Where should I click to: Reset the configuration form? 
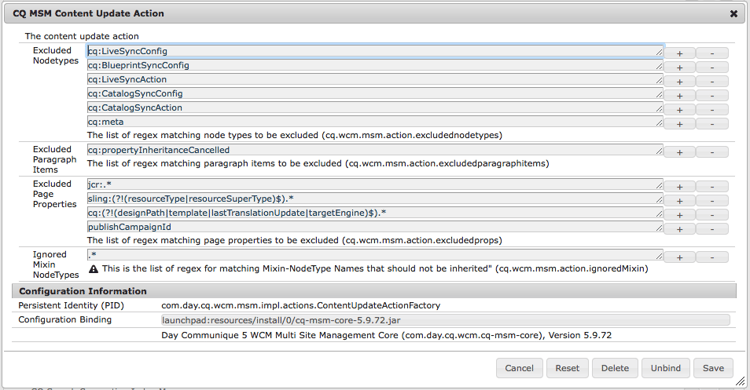point(567,368)
